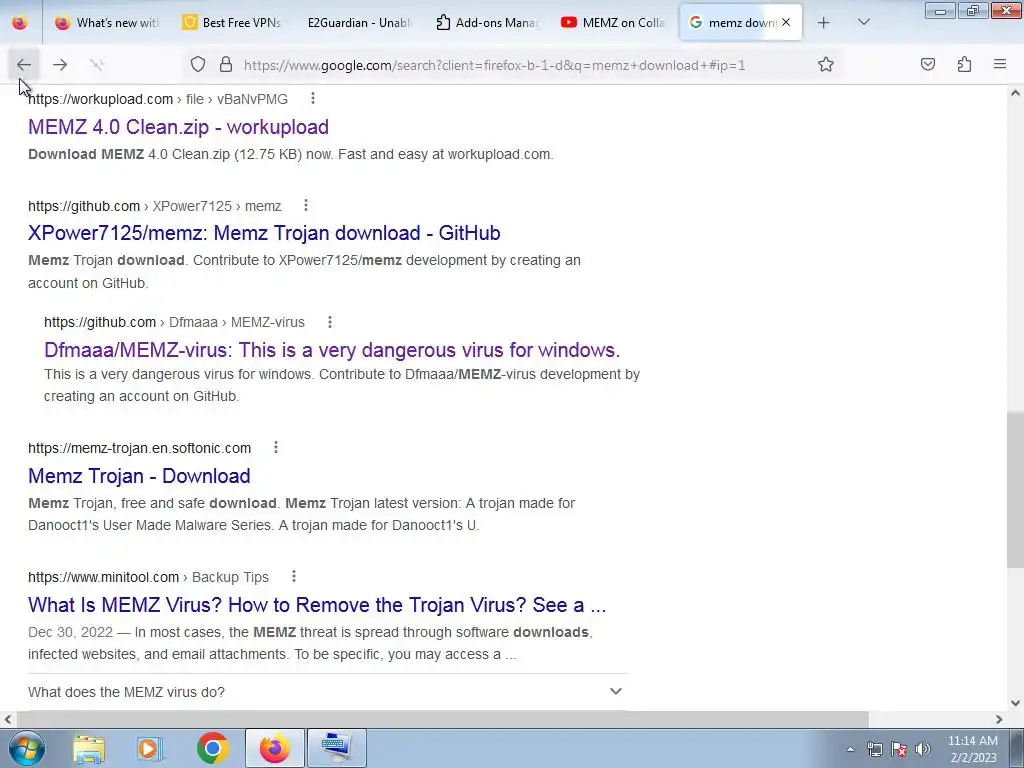Screen dimensions: 1024x768
Task: Switch to the 'Best Free VPNs' tab
Action: [232, 22]
